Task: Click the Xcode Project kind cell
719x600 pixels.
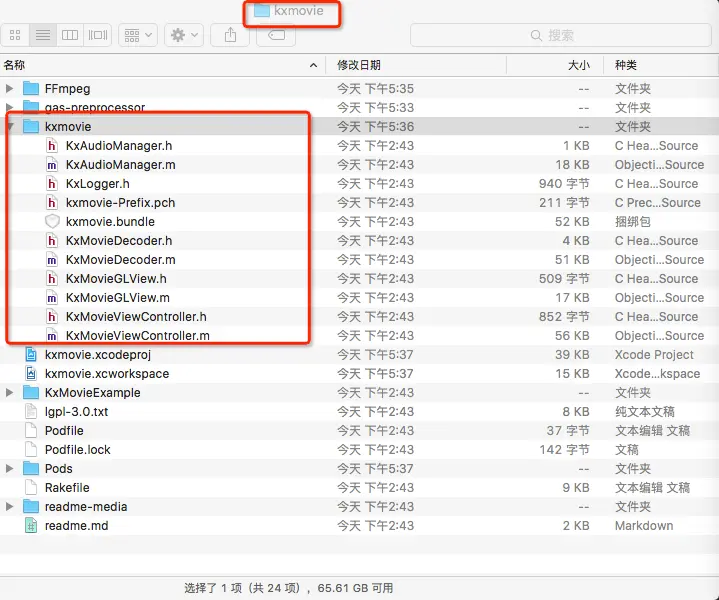Action: click(x=654, y=355)
